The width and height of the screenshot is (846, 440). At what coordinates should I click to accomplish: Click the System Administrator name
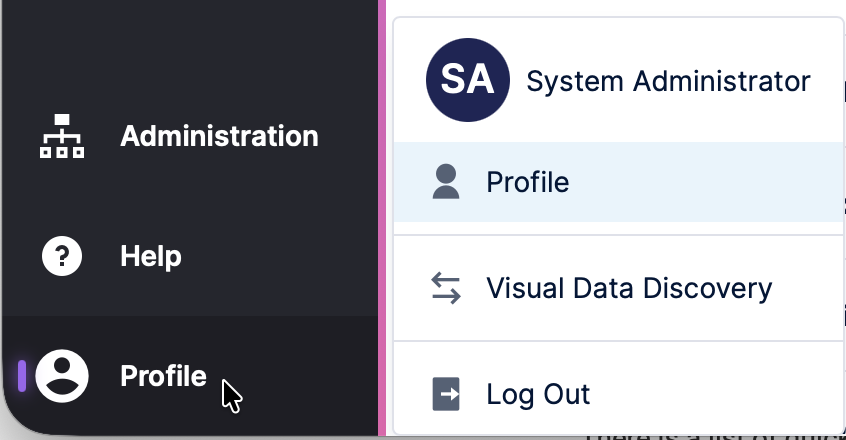coord(668,81)
